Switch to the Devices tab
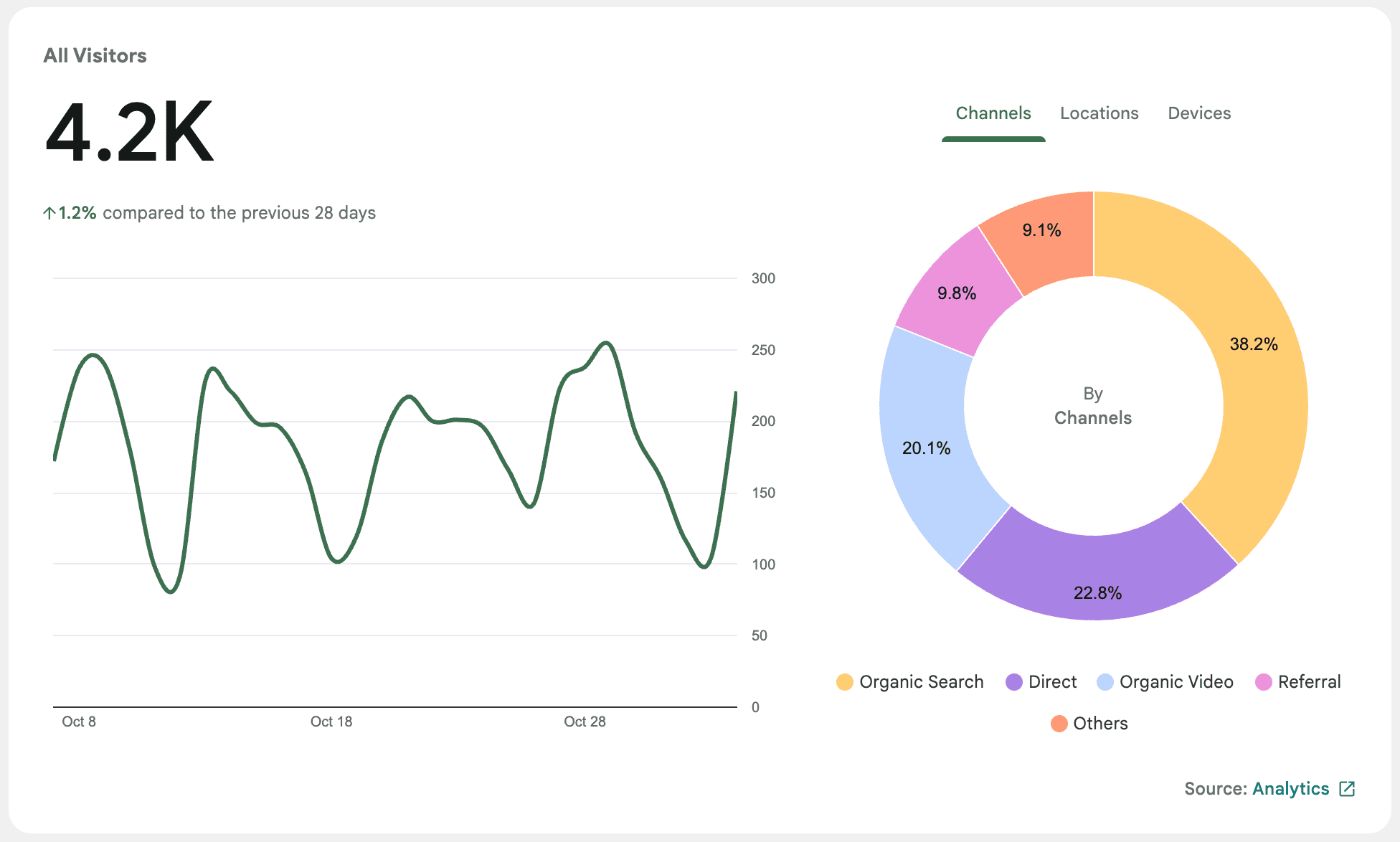 click(1198, 113)
